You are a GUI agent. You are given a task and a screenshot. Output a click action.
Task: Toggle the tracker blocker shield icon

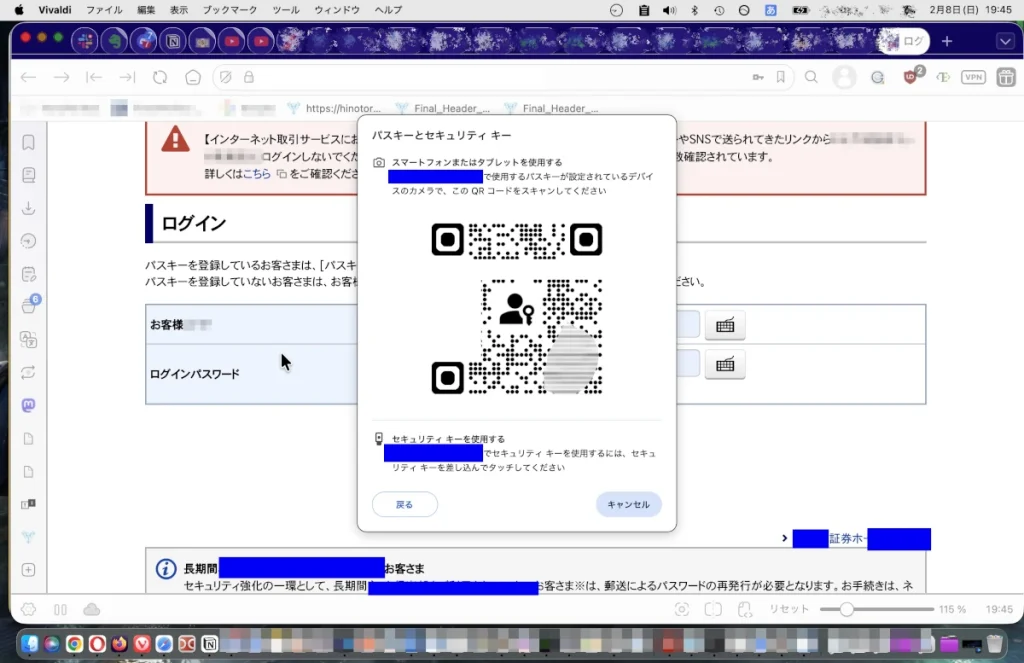tap(226, 77)
